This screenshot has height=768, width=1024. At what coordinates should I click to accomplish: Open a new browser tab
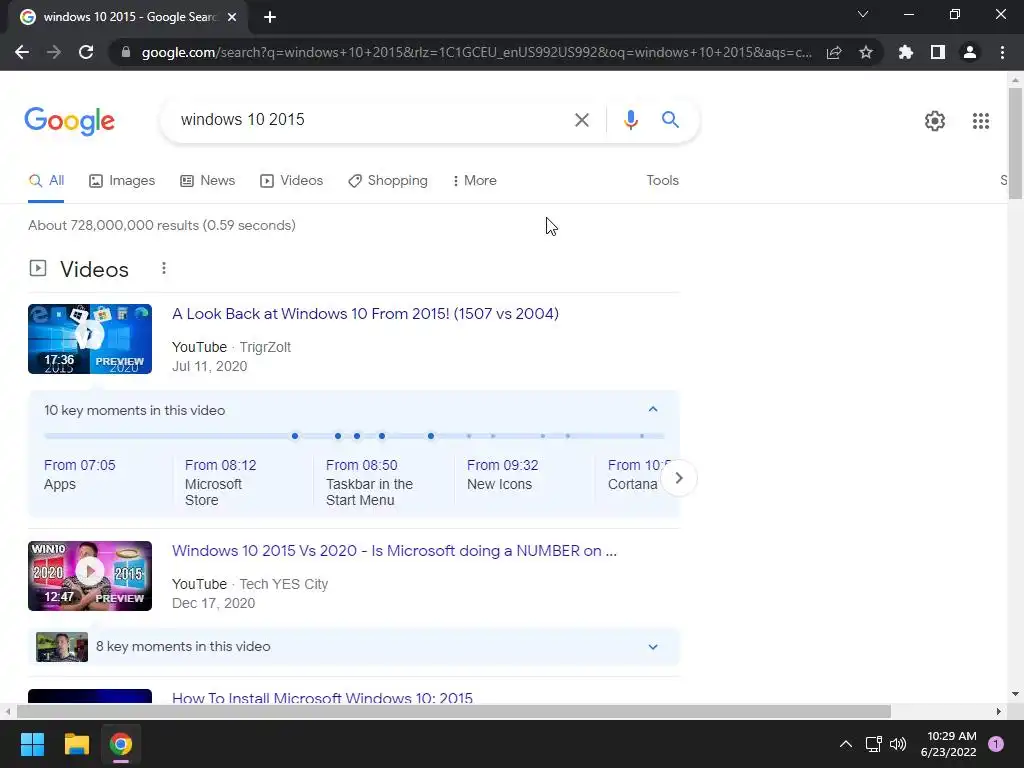270,18
